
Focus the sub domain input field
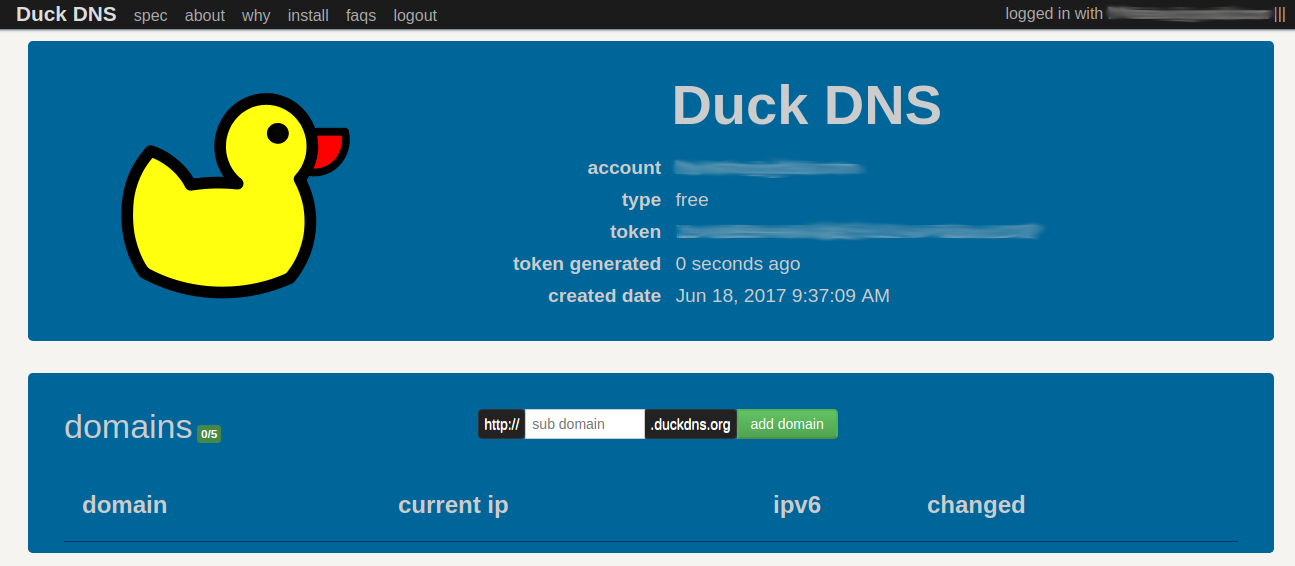[585, 424]
